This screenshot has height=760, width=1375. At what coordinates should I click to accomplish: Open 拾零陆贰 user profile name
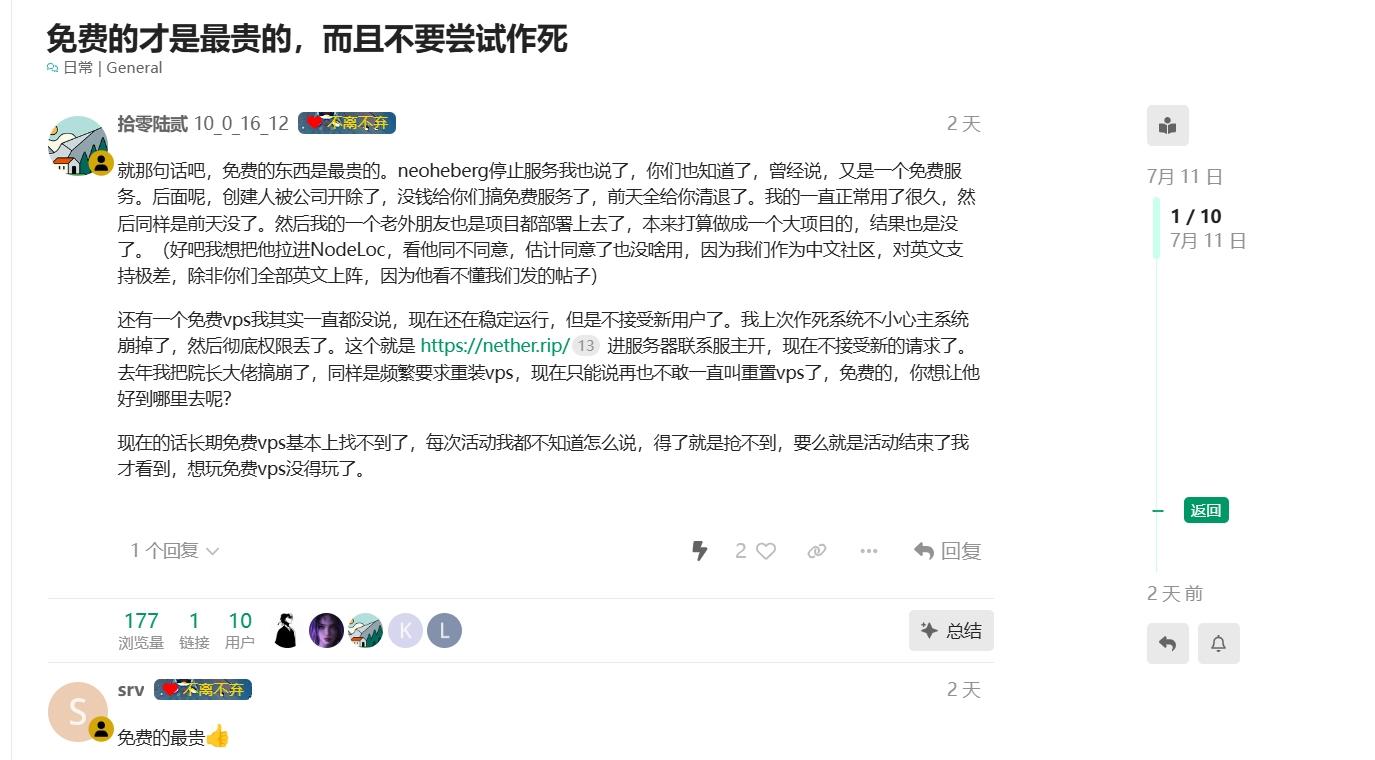point(152,123)
